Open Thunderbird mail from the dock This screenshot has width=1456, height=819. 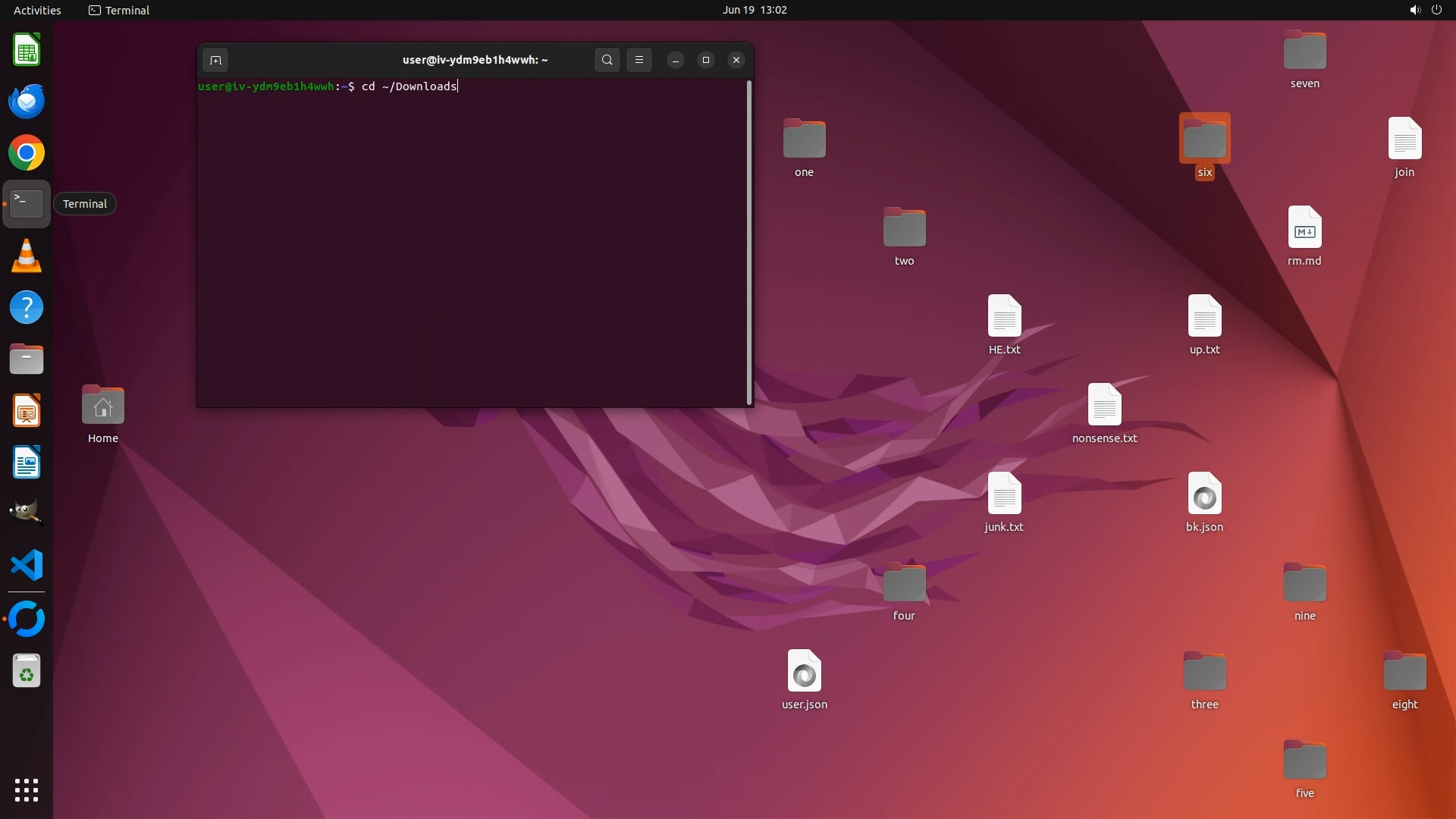tap(27, 102)
